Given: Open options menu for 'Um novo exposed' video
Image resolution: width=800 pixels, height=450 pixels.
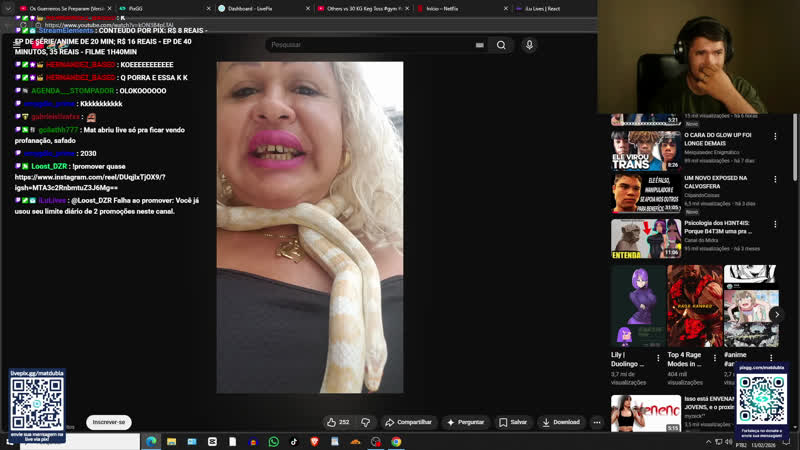Looking at the screenshot, I should [x=774, y=178].
